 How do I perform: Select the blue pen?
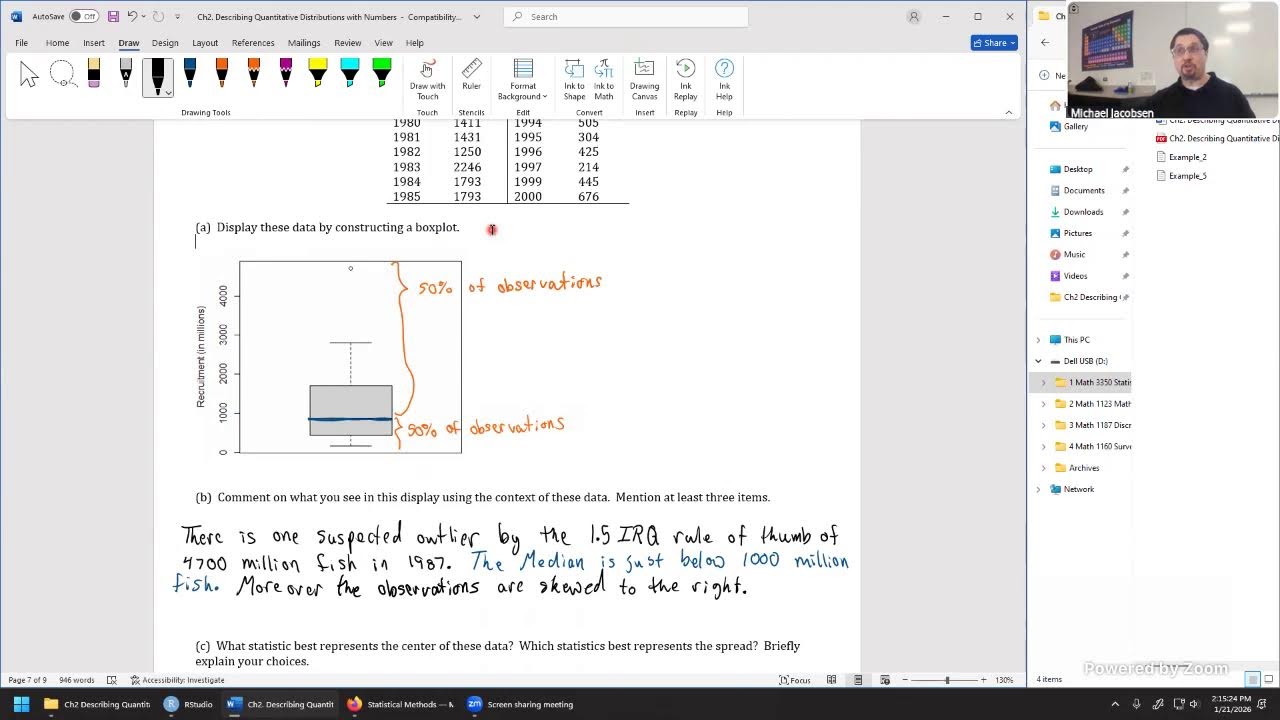pyautogui.click(x=190, y=75)
